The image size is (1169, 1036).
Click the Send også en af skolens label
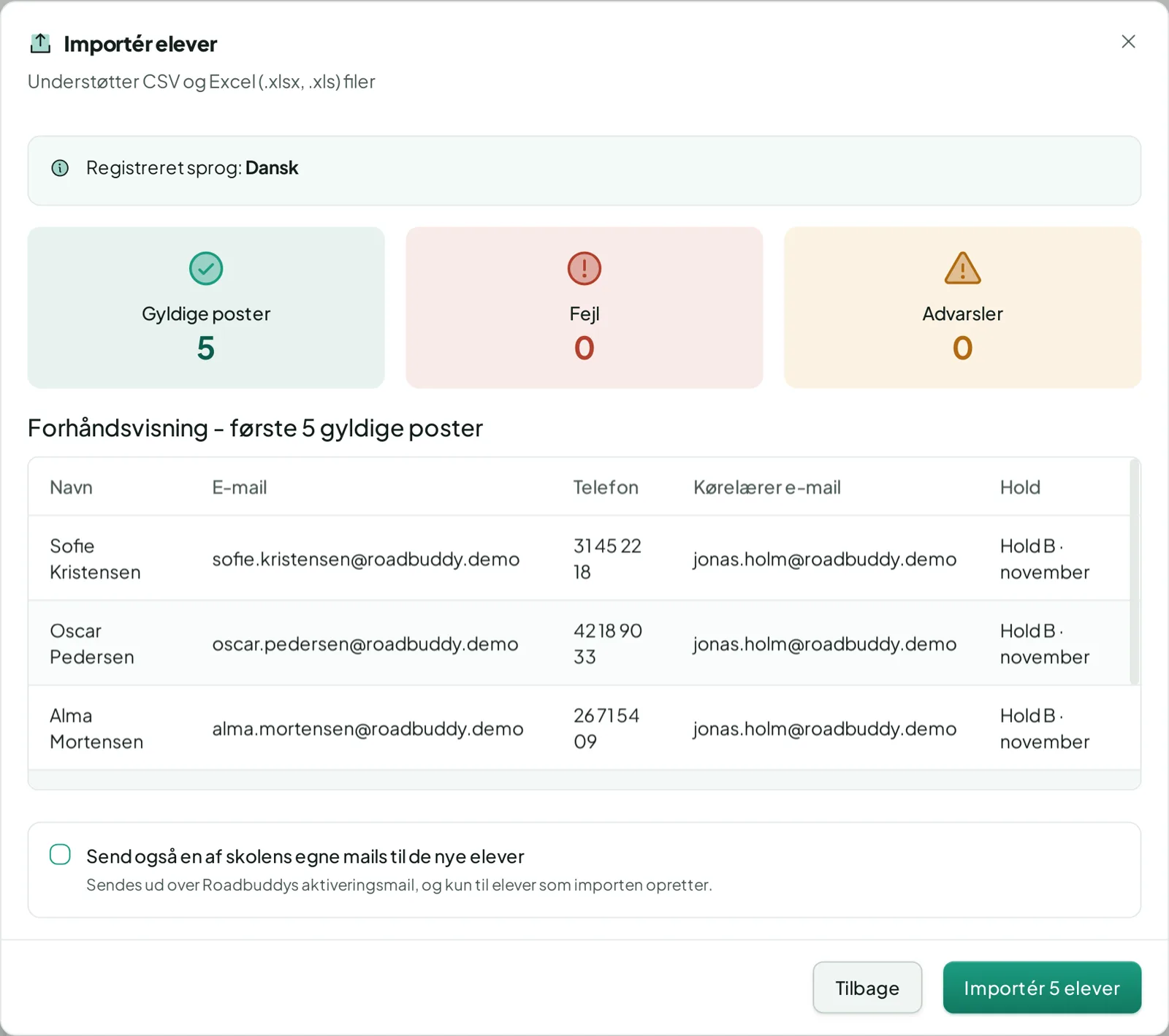point(305,856)
